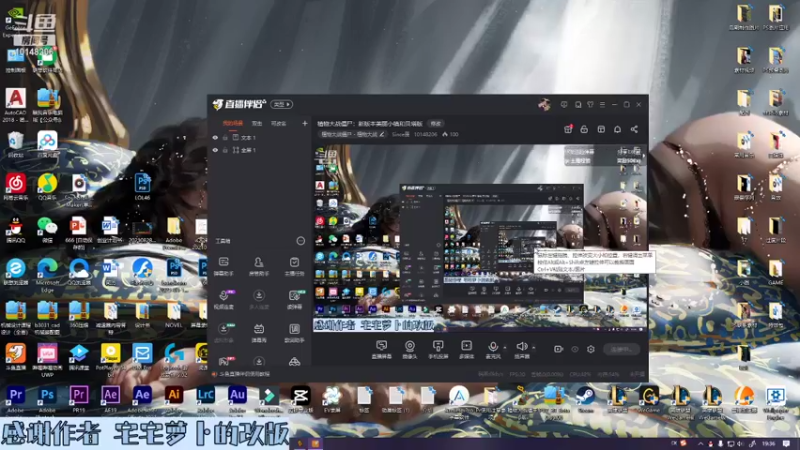Open the microphone dropdown arrow

[x=505, y=348]
